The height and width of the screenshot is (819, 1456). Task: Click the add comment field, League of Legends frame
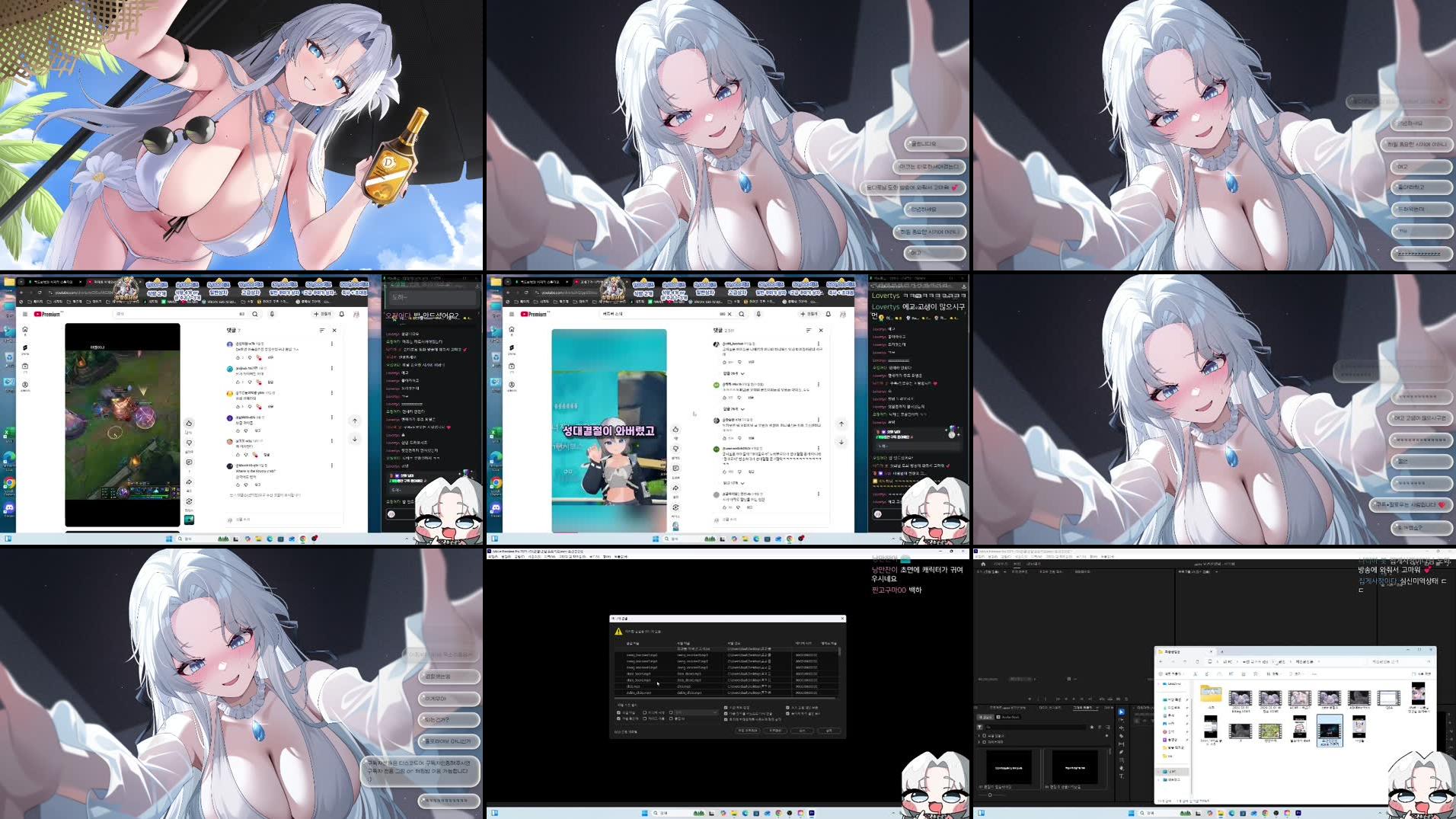coord(283,520)
